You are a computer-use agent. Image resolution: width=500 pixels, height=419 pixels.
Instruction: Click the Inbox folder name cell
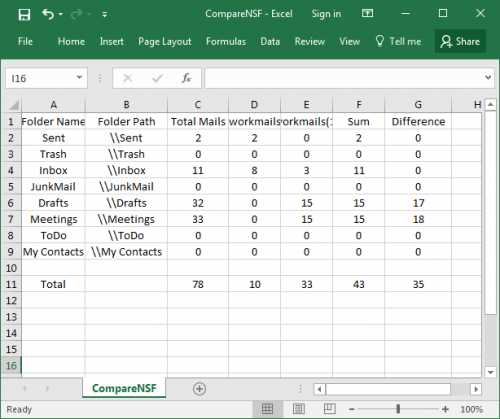(53, 170)
